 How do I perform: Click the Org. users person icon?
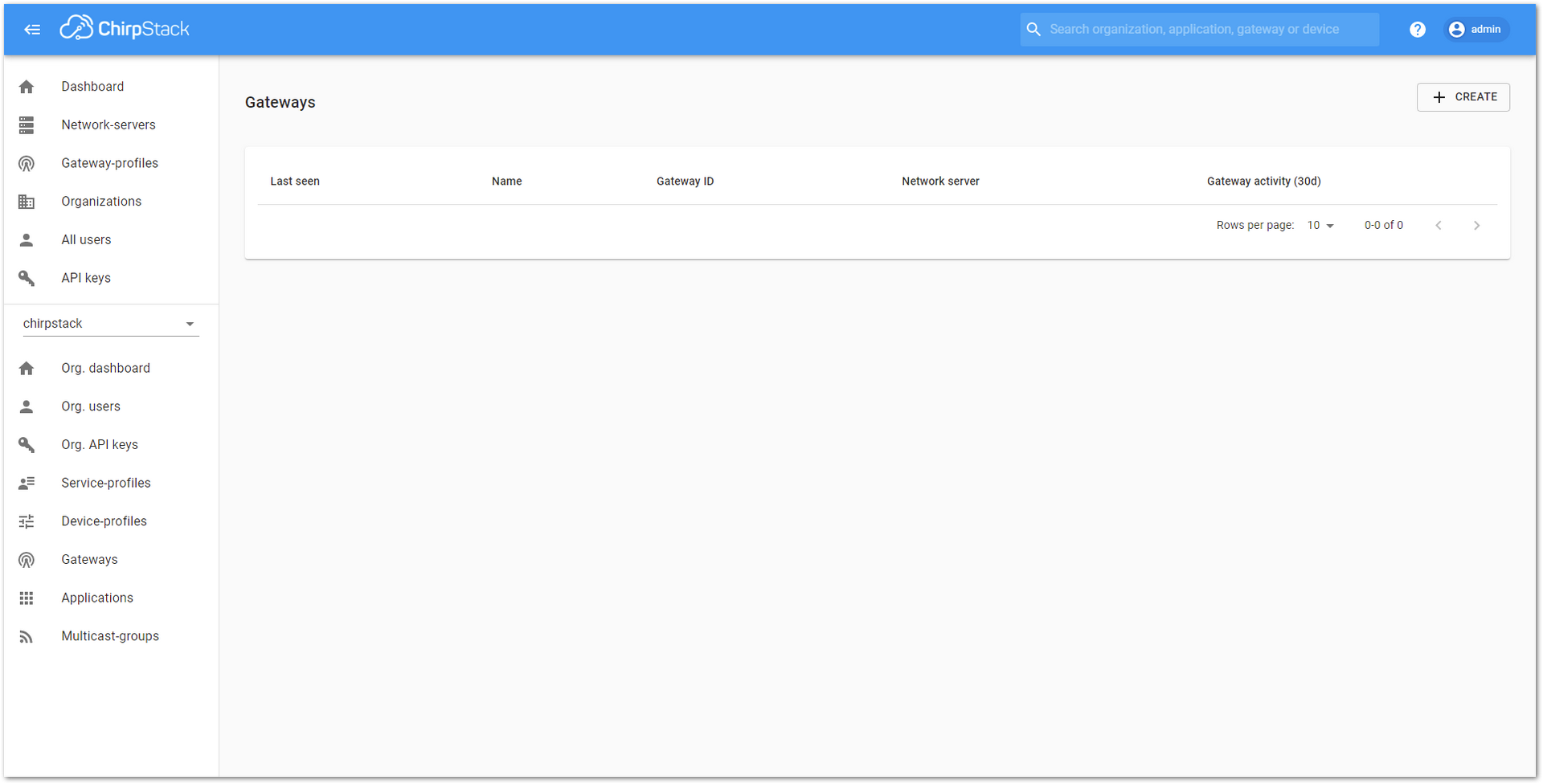(x=27, y=406)
